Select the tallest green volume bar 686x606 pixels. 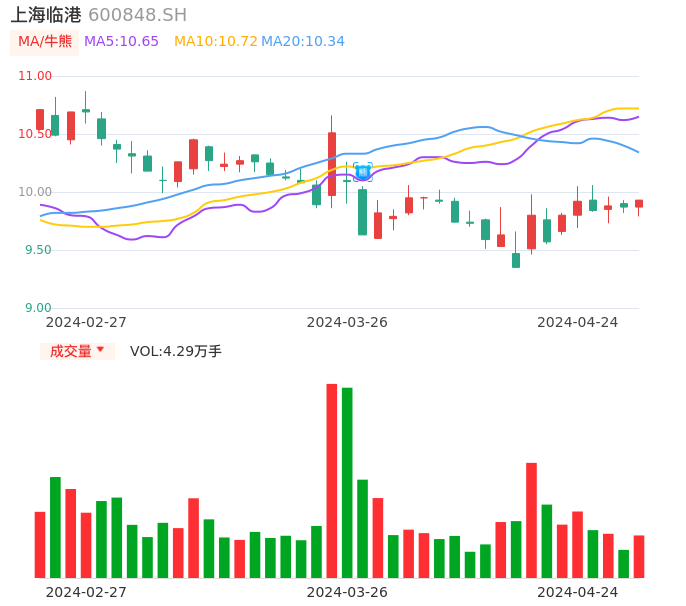coord(347,482)
